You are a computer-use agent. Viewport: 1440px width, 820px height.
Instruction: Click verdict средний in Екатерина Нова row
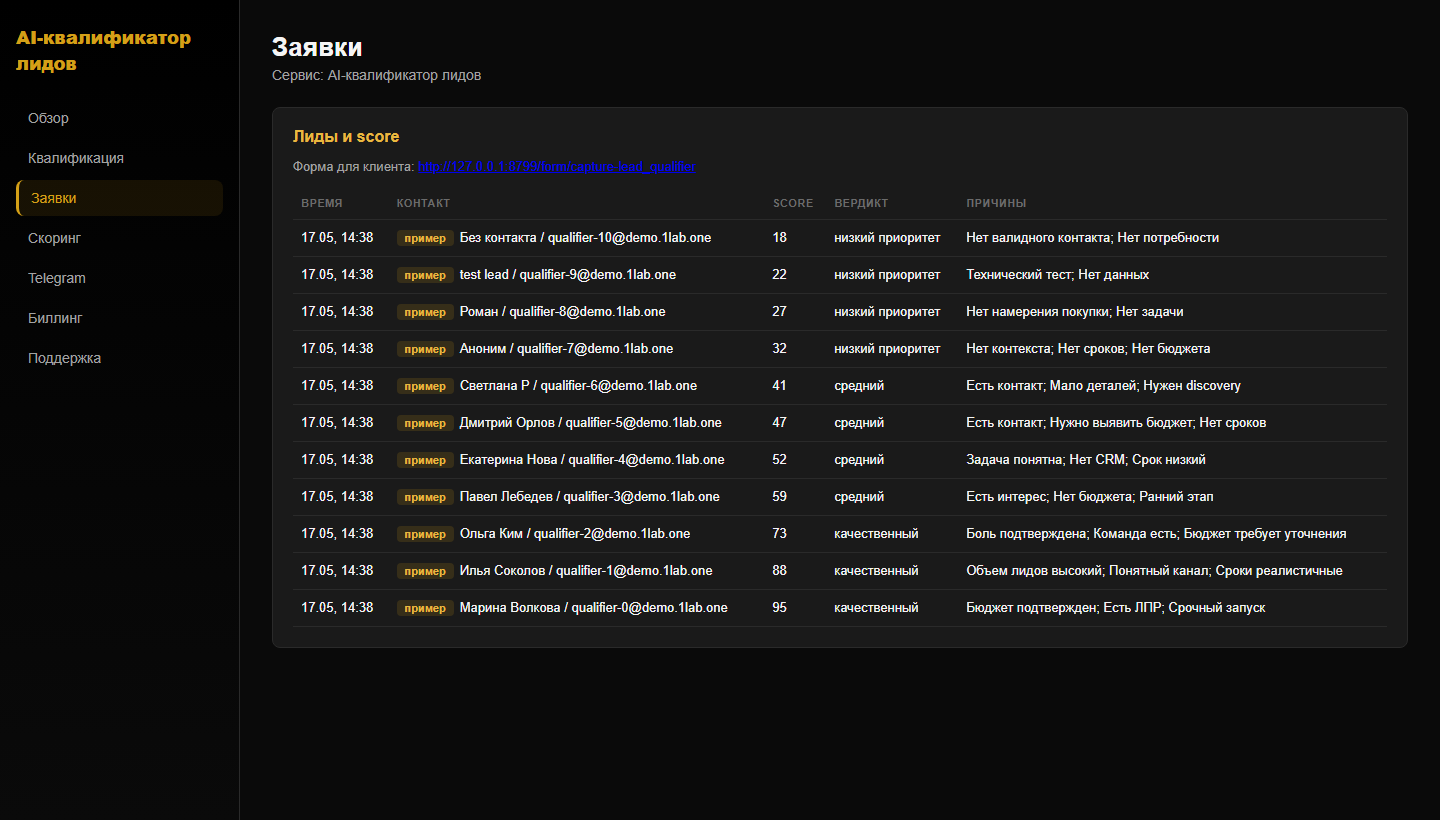coord(859,460)
